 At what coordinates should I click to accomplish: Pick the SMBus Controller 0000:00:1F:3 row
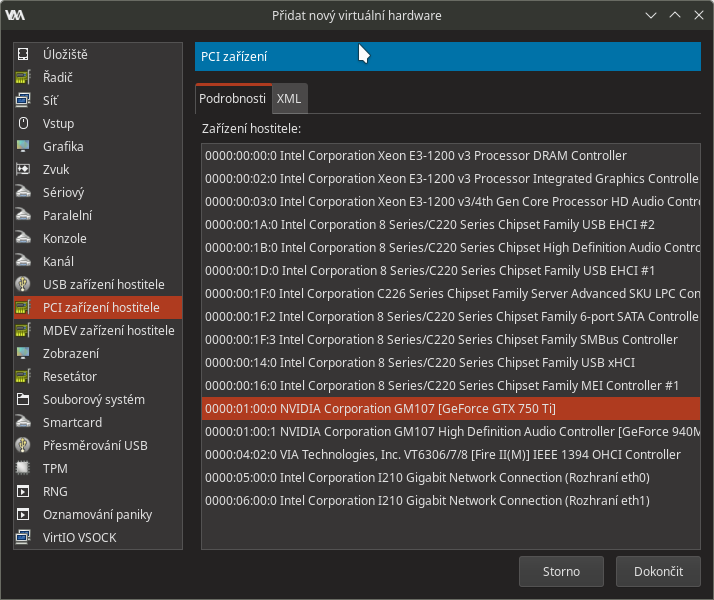(451, 340)
